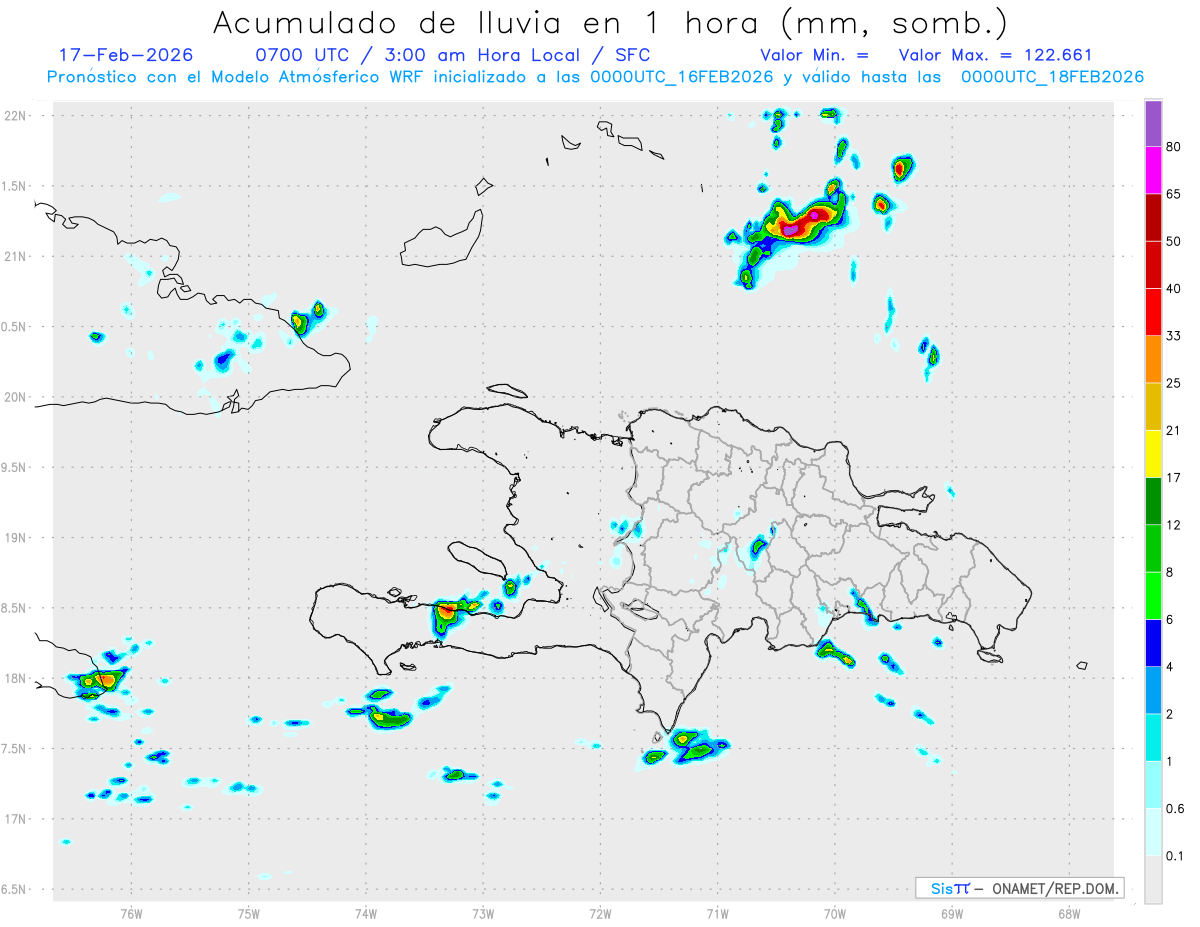Viewport: 1200px width, 927px height.
Task: Click the legend value 80
Action: coord(1174,147)
